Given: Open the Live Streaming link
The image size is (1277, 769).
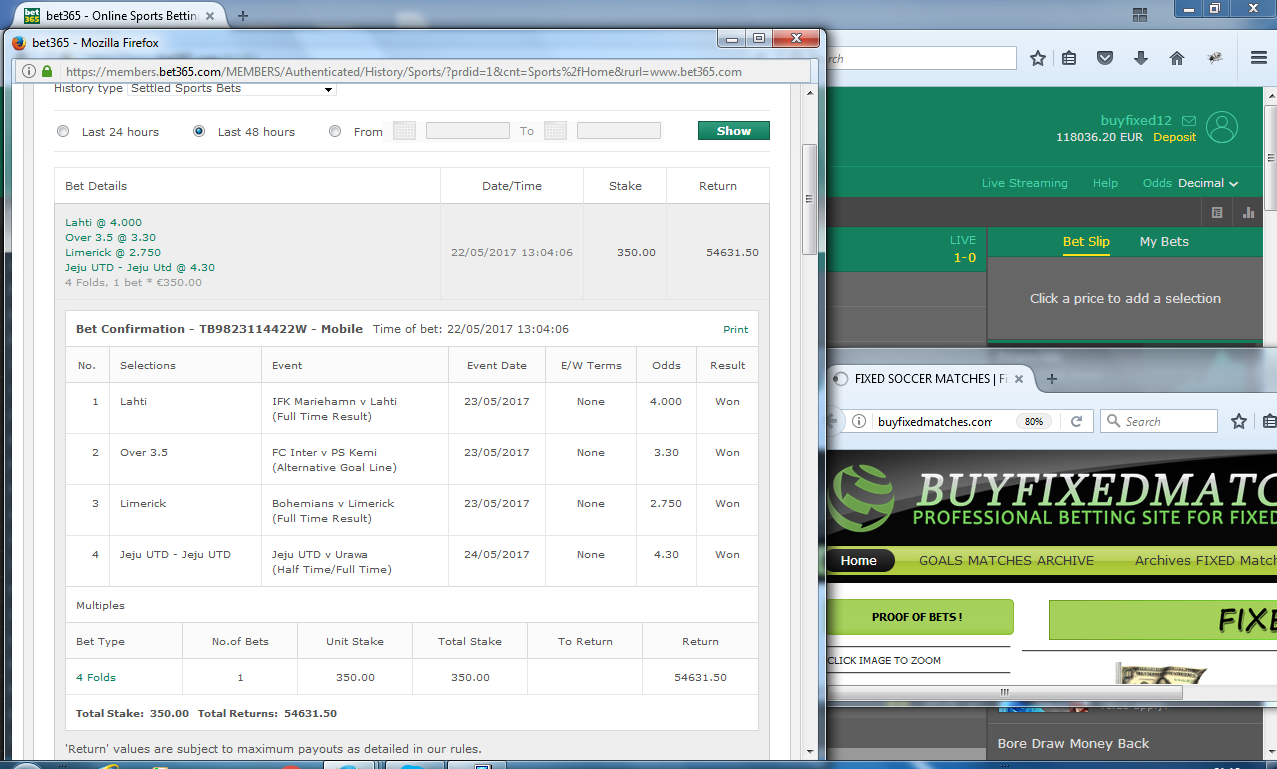Looking at the screenshot, I should (x=1024, y=183).
